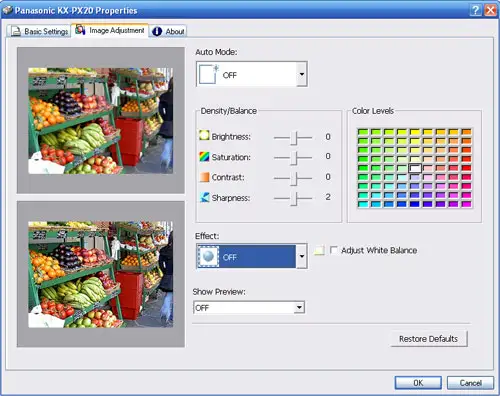Click the printer icon in title bar

click(x=7, y=10)
